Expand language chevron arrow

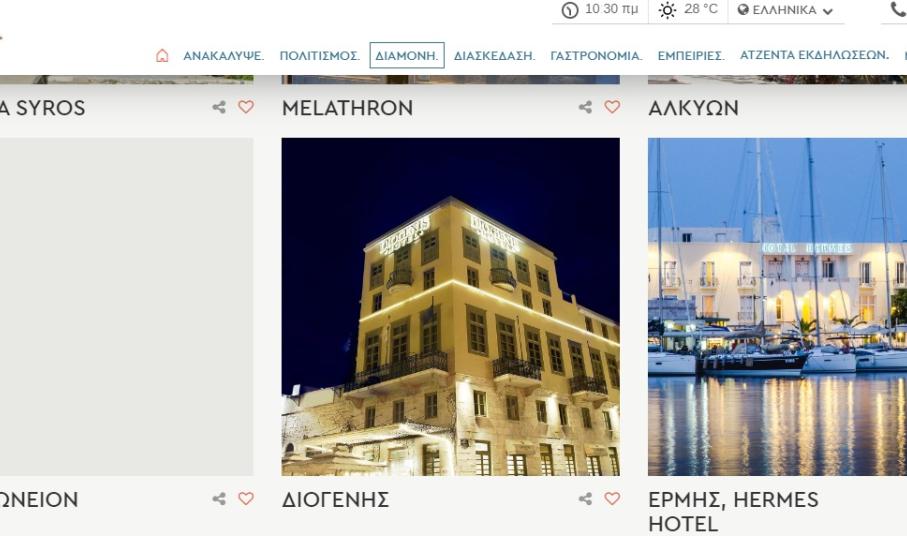click(x=828, y=11)
